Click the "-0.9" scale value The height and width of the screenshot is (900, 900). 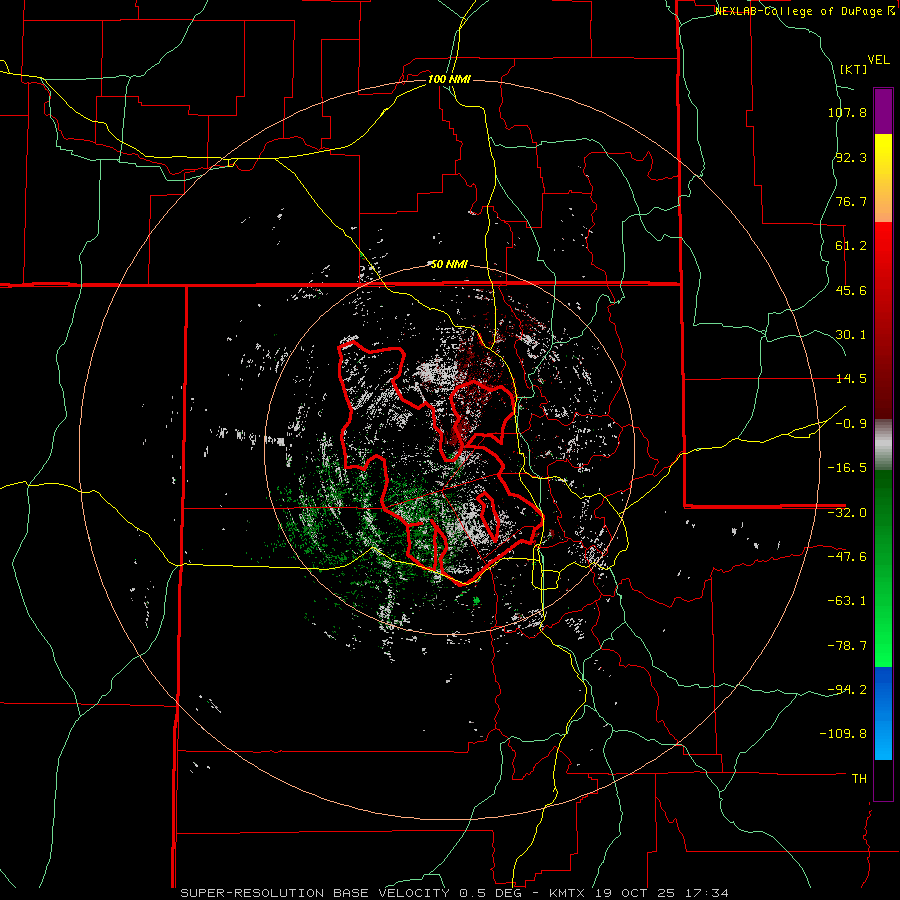(851, 424)
